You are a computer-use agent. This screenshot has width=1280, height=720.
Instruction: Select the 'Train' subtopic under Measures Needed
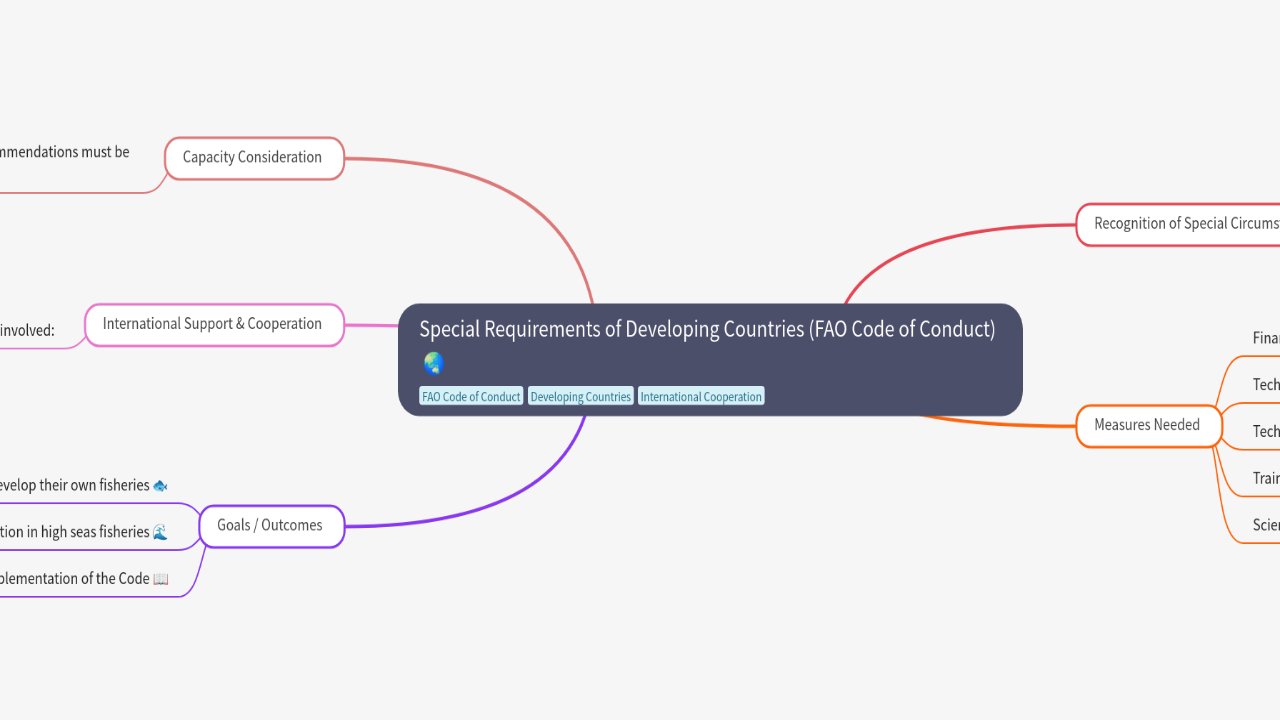1265,479
